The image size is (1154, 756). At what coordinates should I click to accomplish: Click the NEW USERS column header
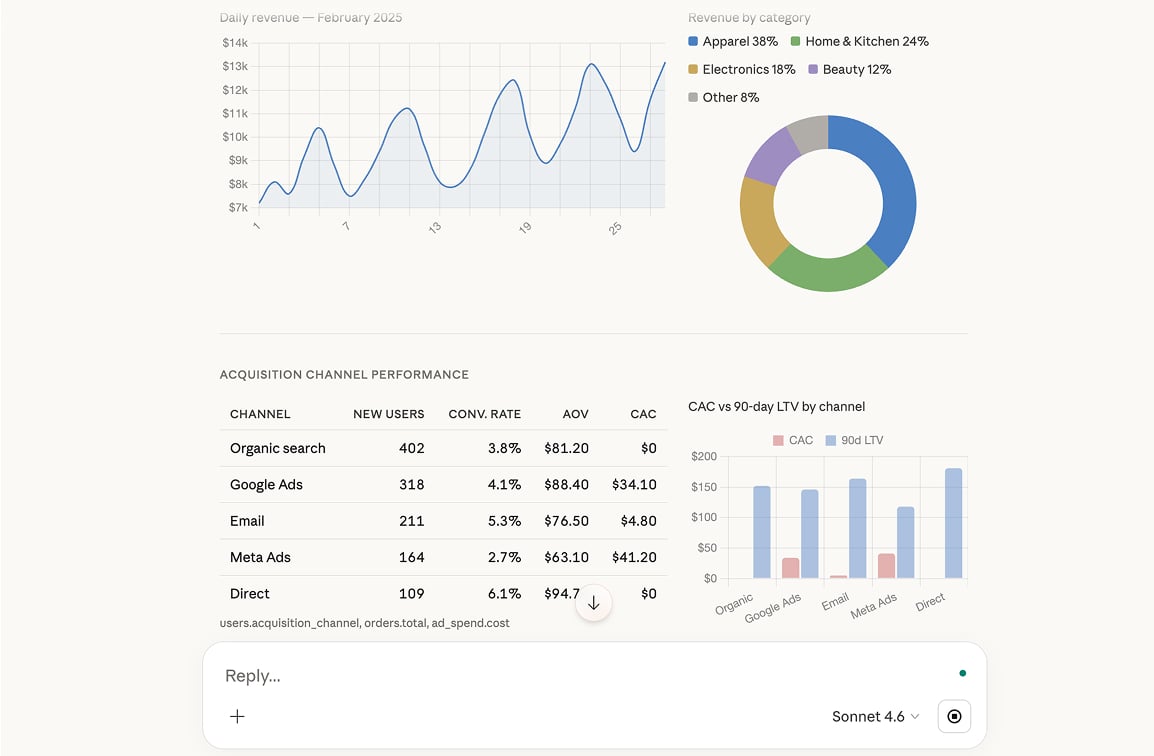(x=388, y=414)
